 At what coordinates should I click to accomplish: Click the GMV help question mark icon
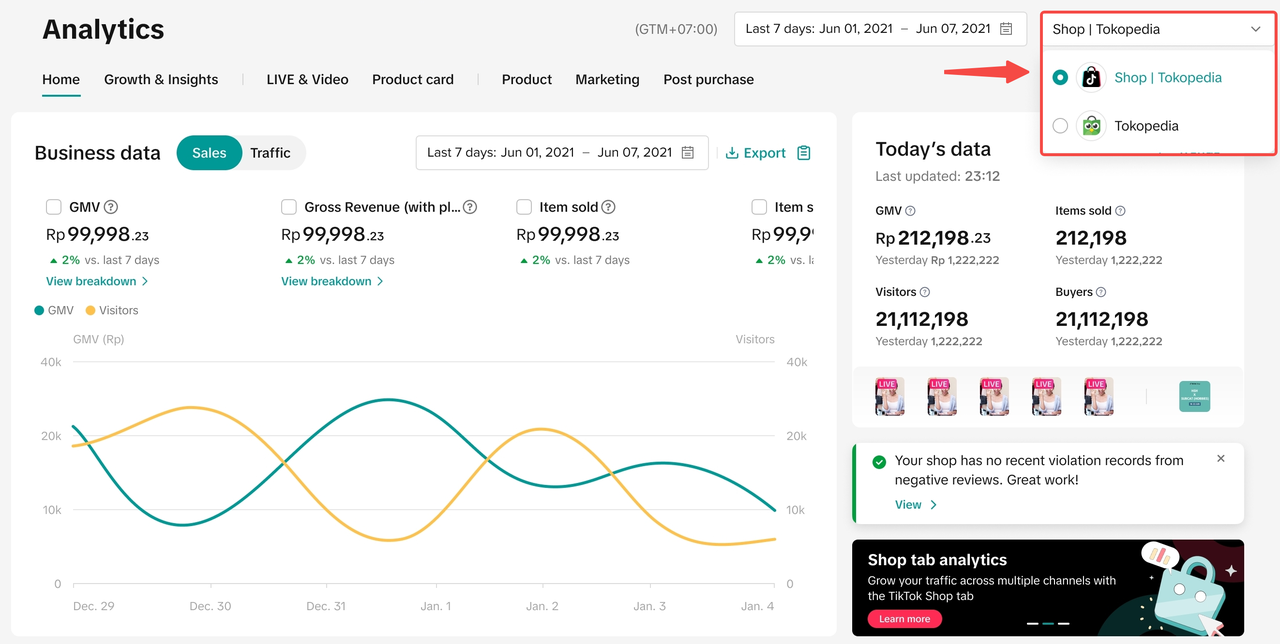click(111, 207)
